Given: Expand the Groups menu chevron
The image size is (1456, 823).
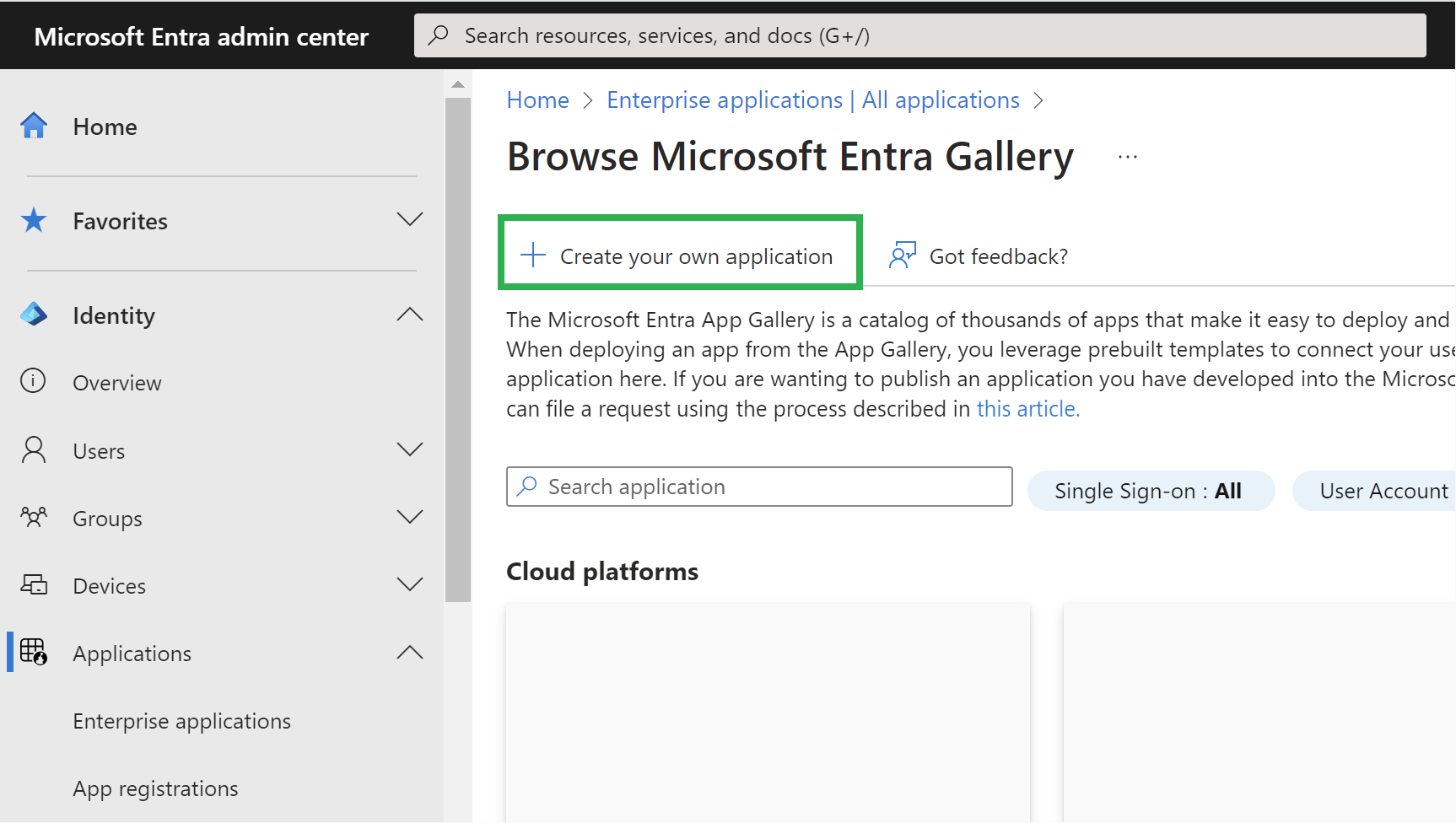Looking at the screenshot, I should tap(410, 517).
